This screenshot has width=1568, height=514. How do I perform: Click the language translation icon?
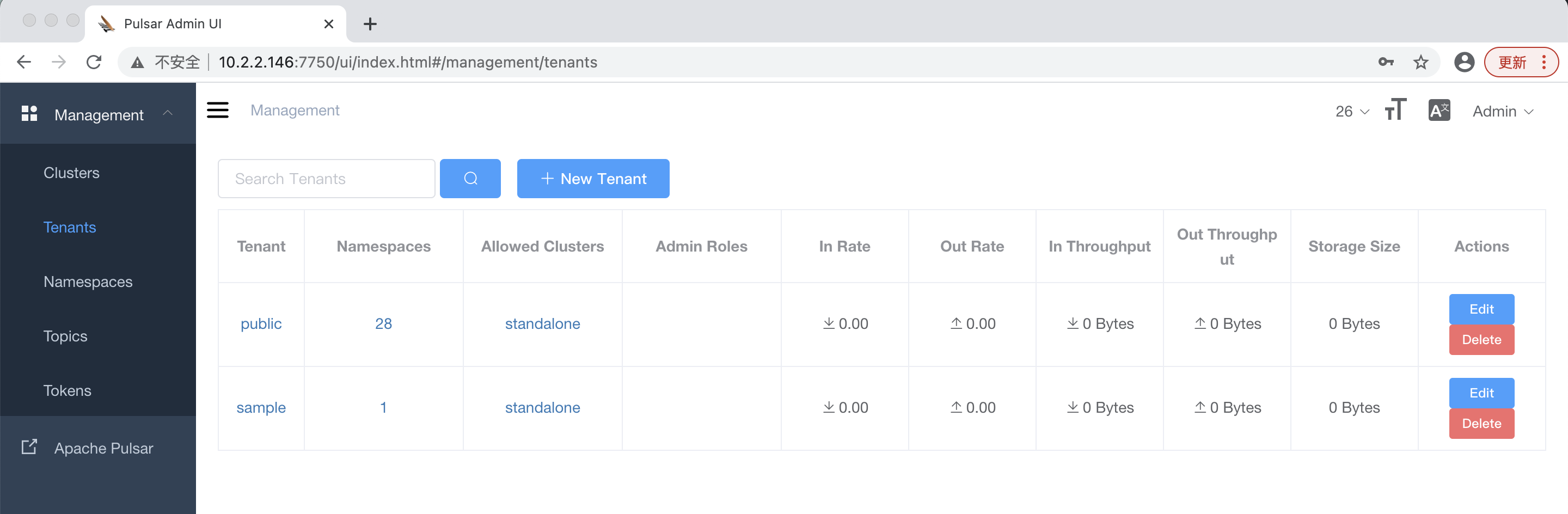click(x=1439, y=110)
